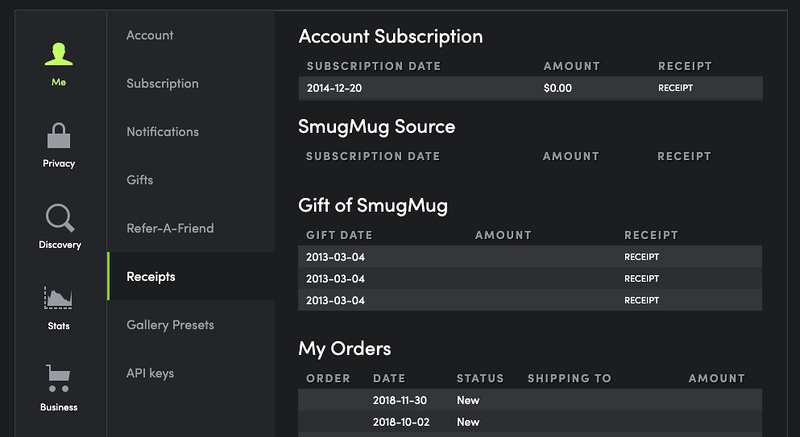This screenshot has width=800, height=437.
Task: Select Subscription in the settings menu
Action: pos(163,84)
